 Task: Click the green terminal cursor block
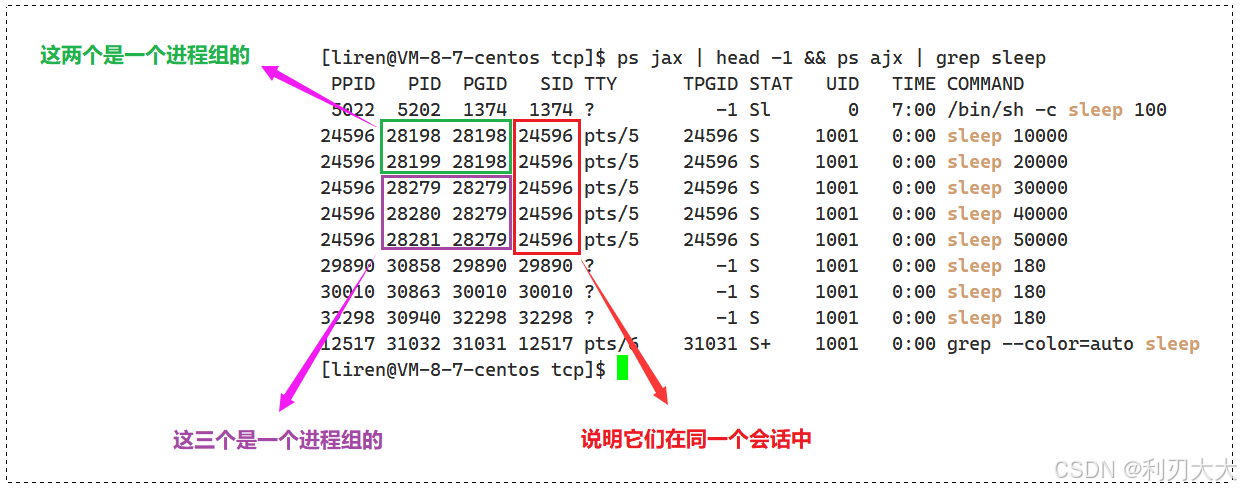click(x=622, y=369)
